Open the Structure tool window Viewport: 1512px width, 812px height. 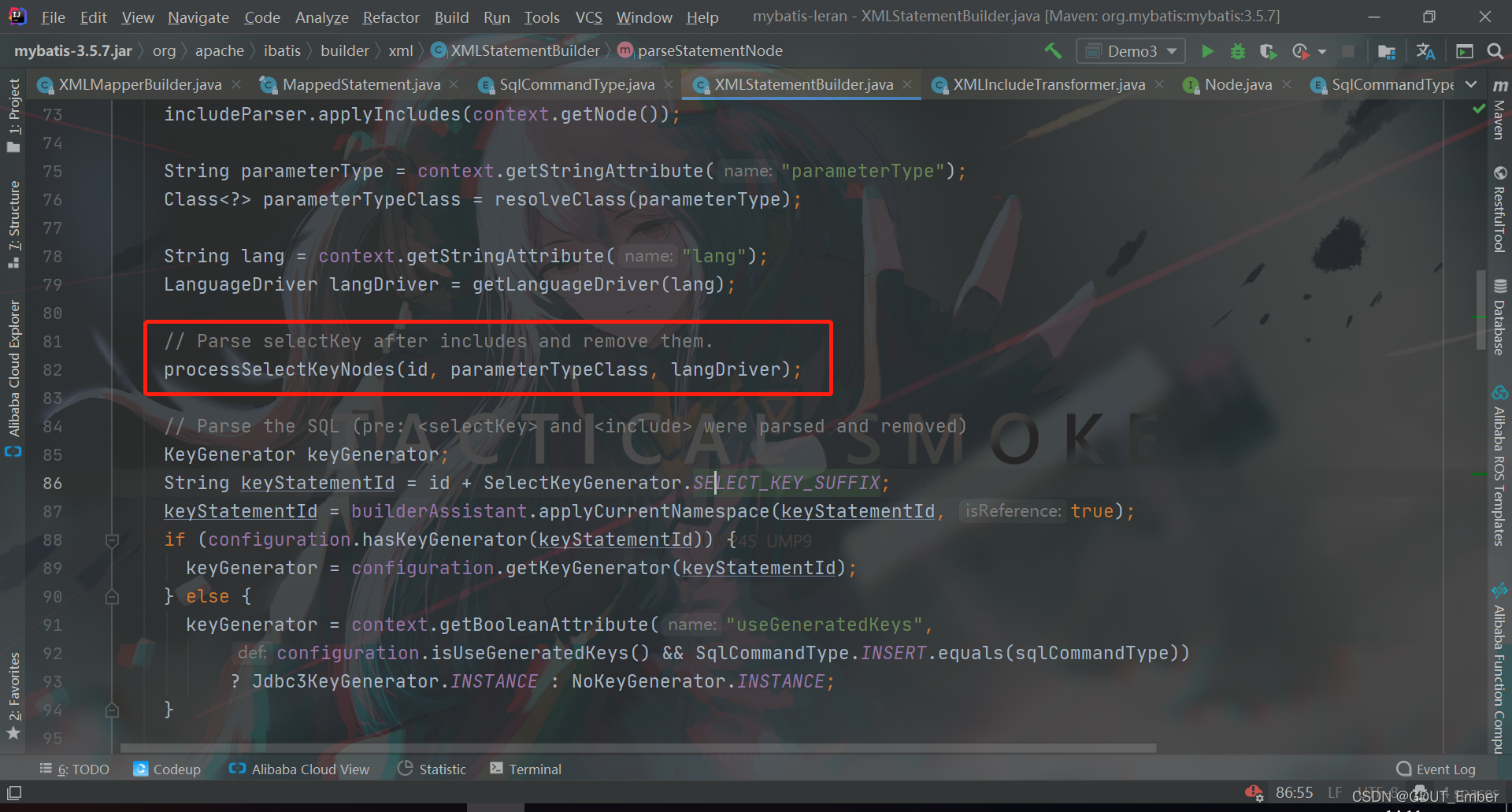(13, 224)
